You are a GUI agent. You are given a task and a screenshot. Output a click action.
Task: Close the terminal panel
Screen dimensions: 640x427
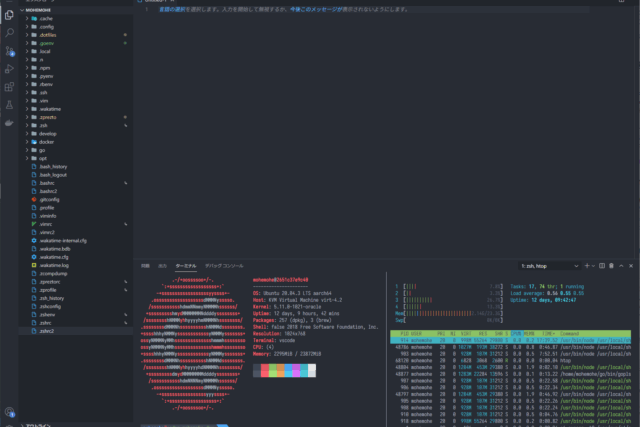pyautogui.click(x=631, y=266)
